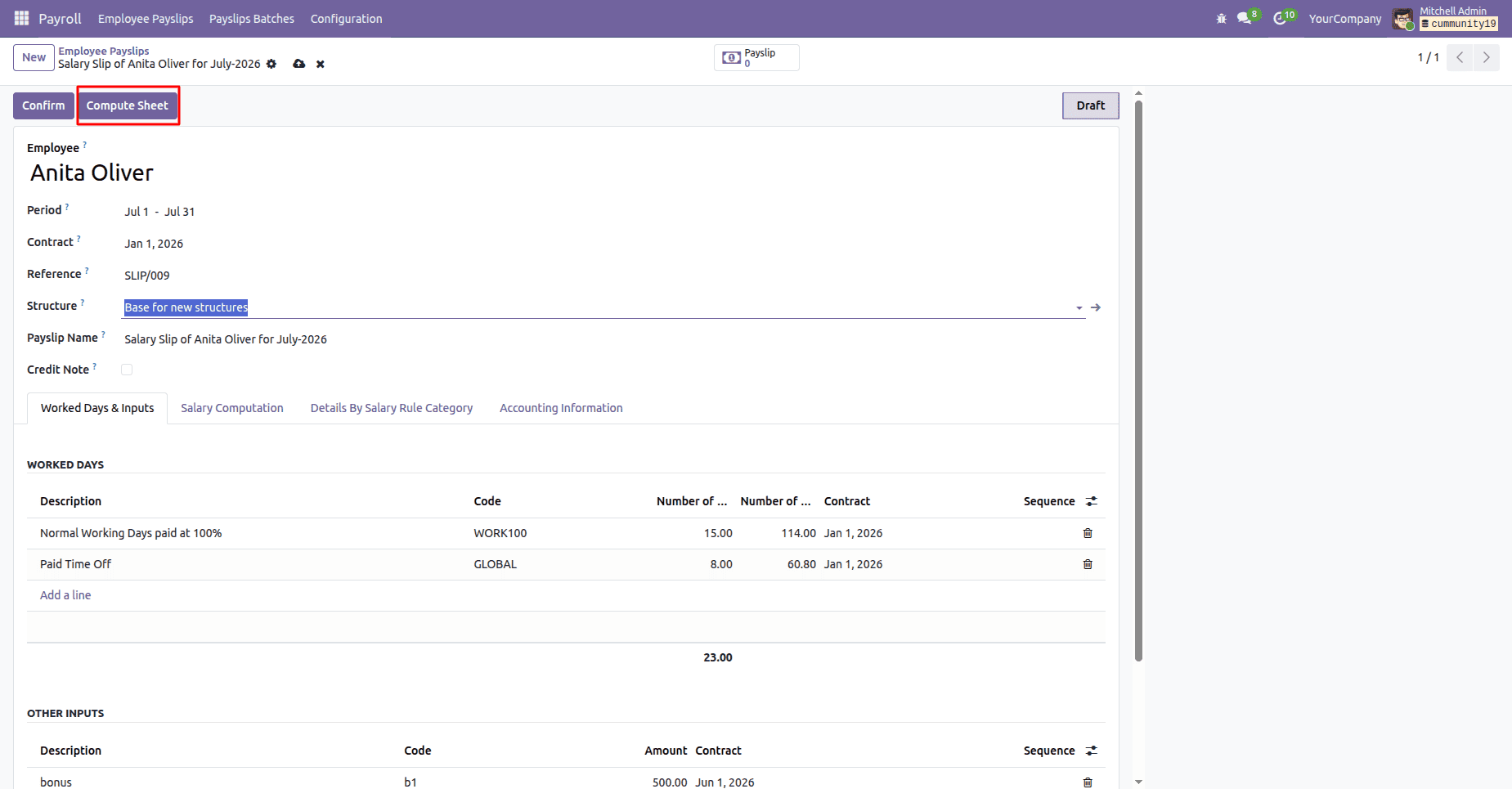Go to next record arrow
Viewport: 1512px width, 789px height.
(x=1487, y=57)
